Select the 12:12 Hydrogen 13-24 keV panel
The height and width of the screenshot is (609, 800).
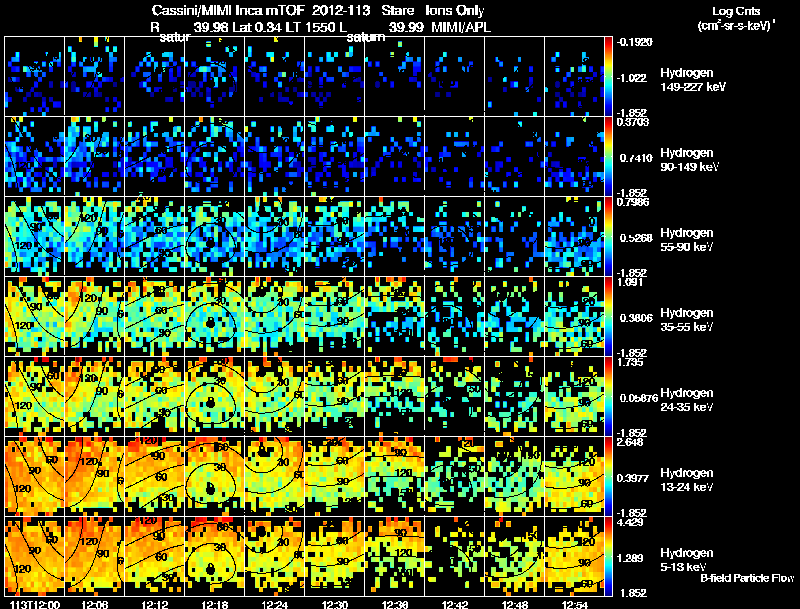[155, 476]
